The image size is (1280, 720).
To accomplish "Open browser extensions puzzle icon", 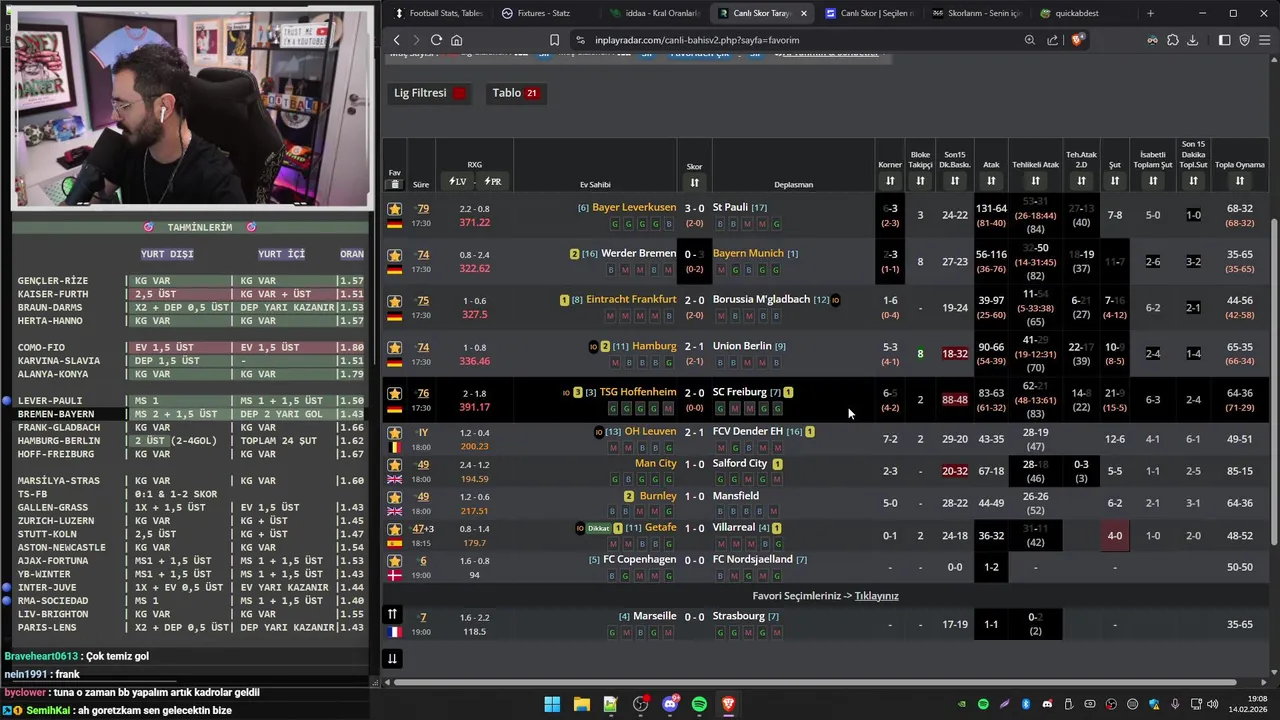I will [1173, 40].
